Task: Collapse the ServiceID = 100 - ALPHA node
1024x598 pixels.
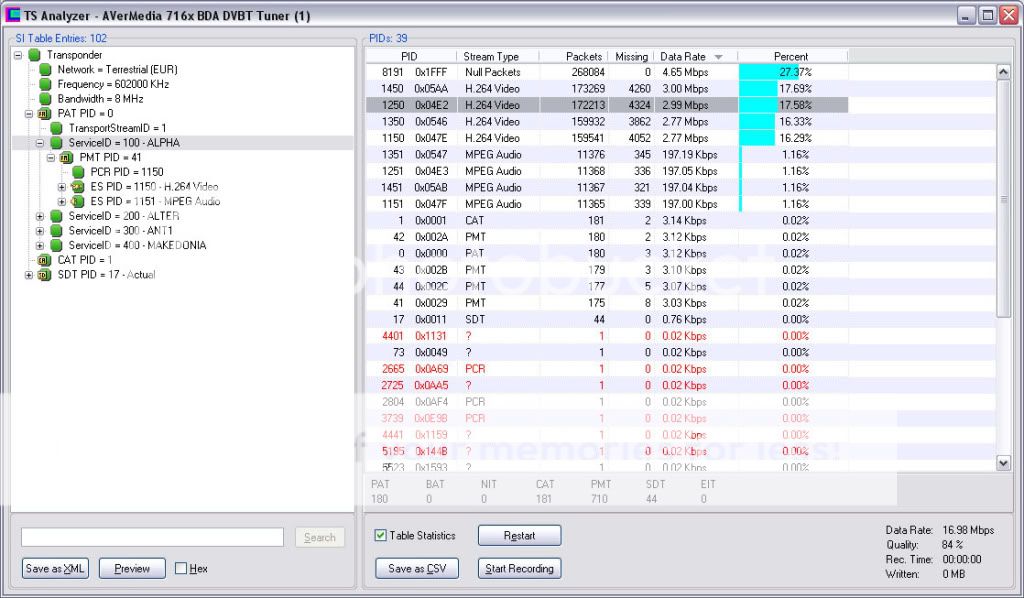Action: [40, 143]
